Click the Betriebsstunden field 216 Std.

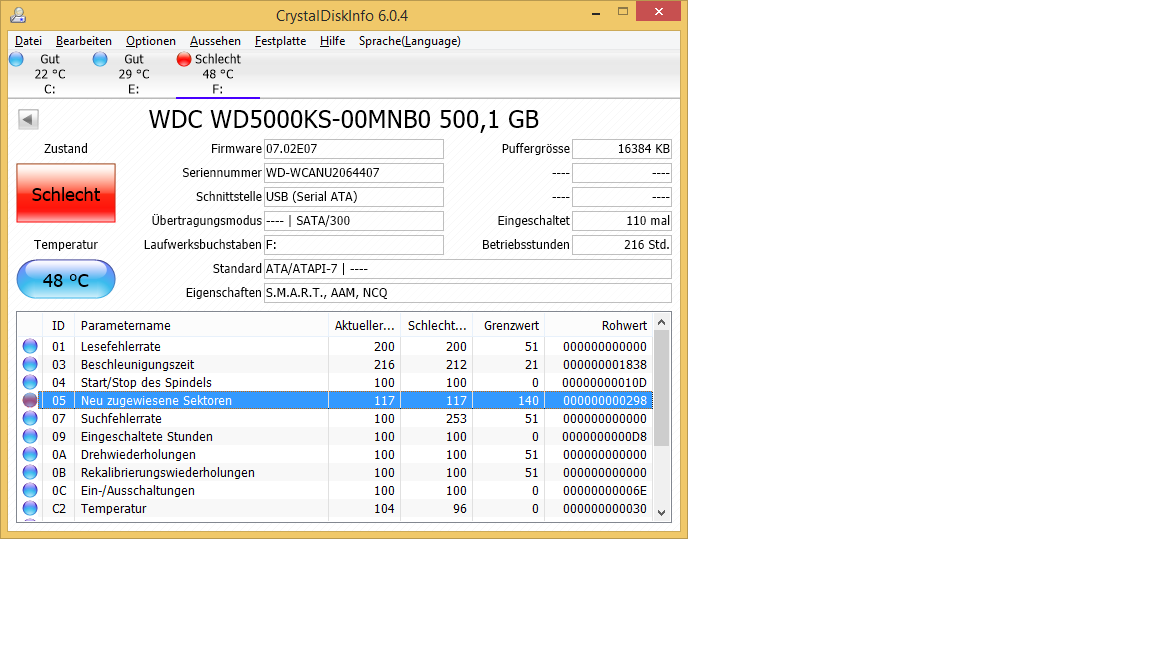[622, 245]
